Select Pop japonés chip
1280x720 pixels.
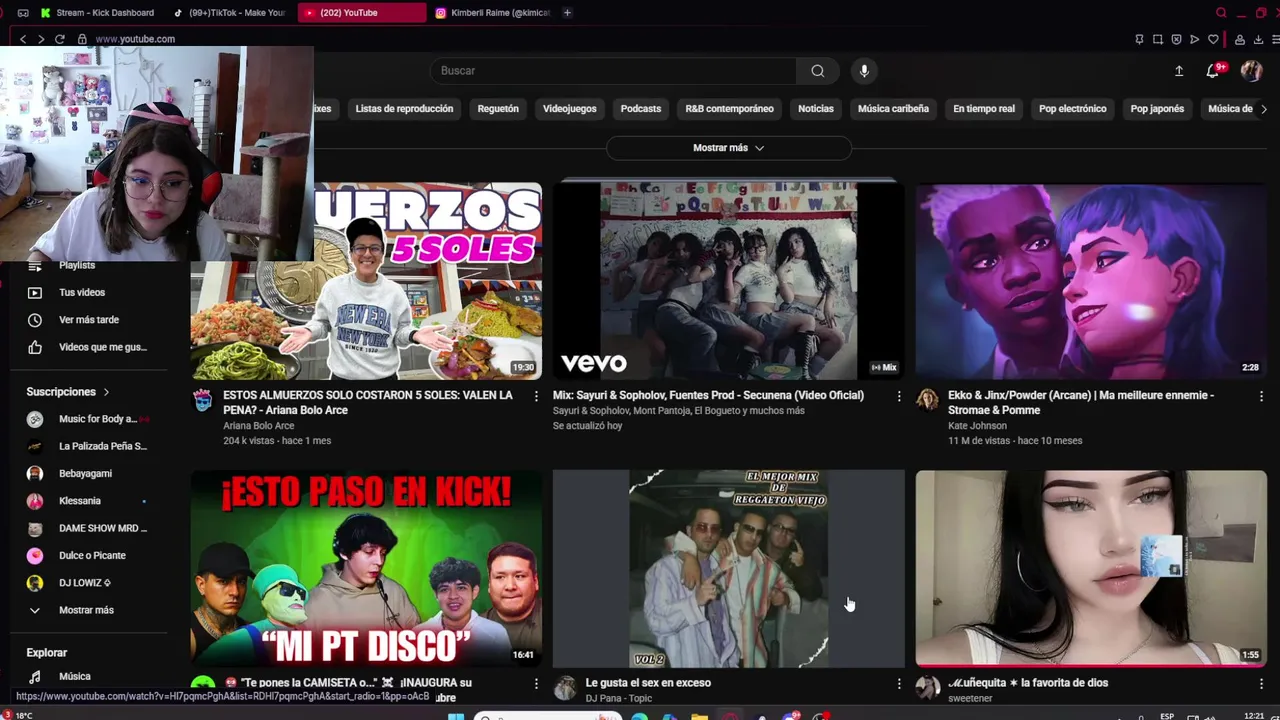click(1157, 109)
